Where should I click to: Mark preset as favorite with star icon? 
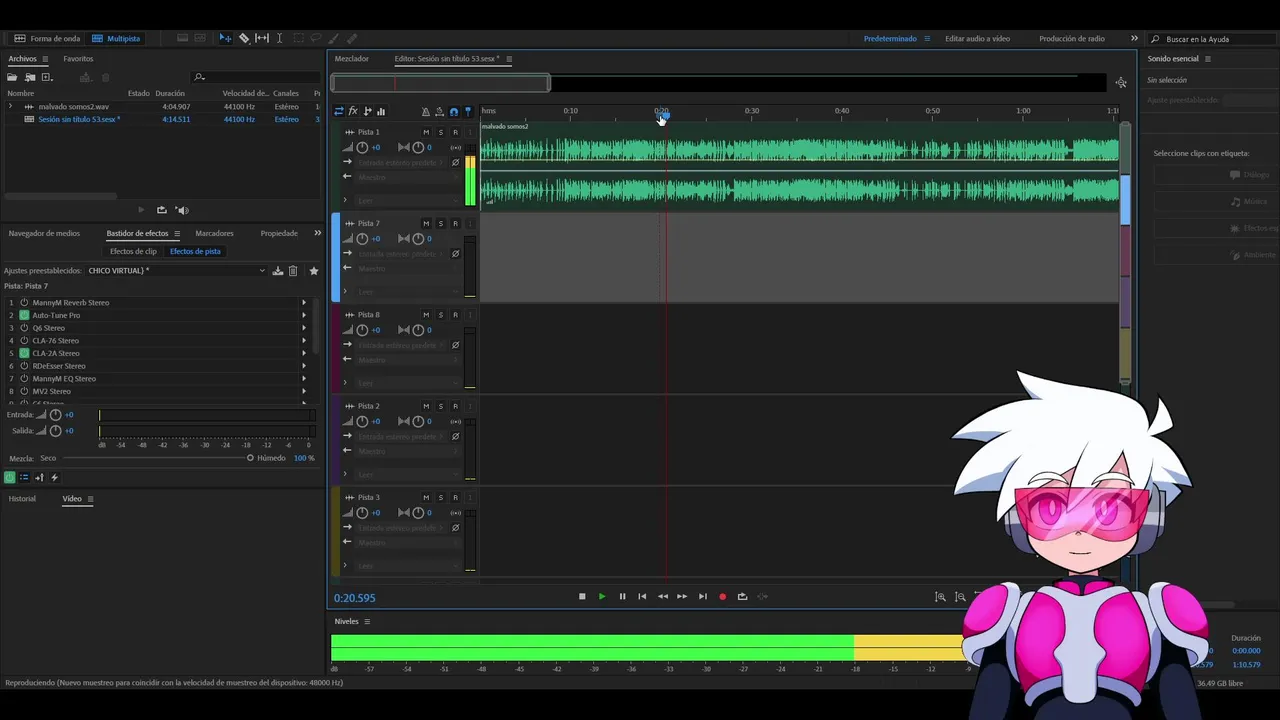(314, 271)
